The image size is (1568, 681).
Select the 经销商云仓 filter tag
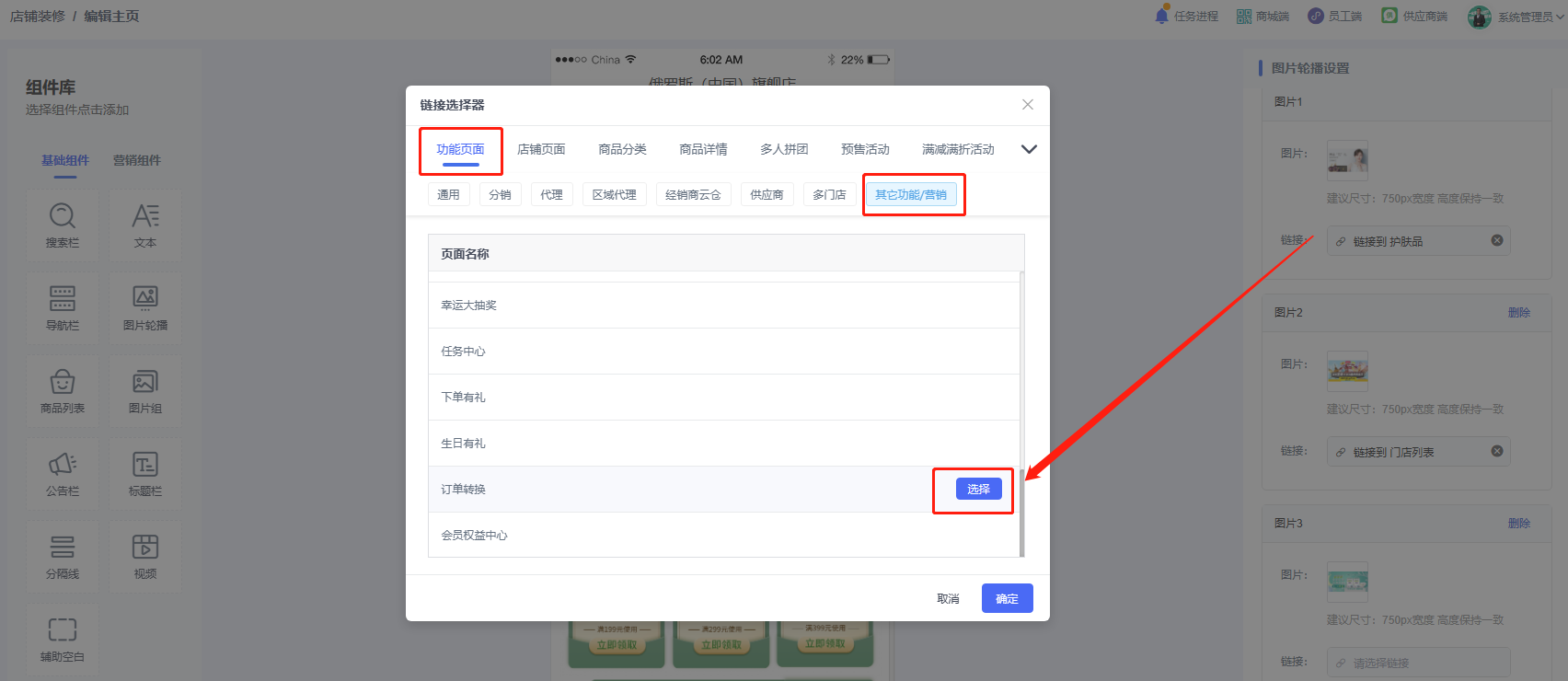693,194
